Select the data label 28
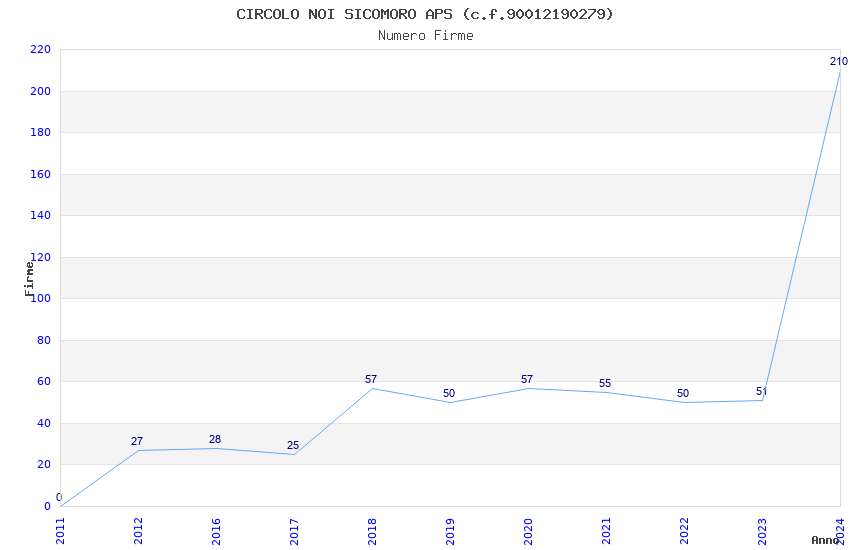The image size is (850, 550). [215, 439]
